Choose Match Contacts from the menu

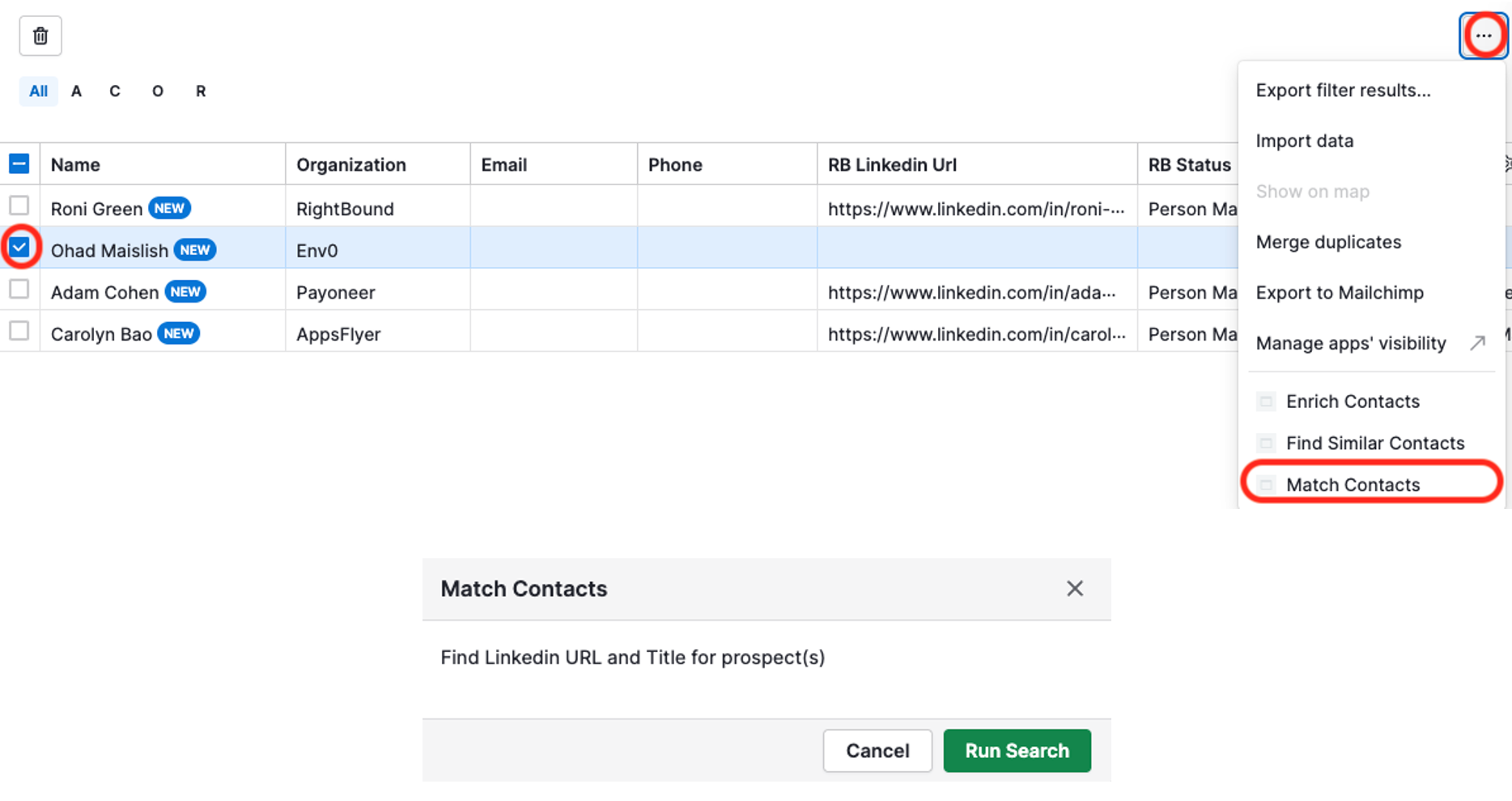click(x=1353, y=485)
